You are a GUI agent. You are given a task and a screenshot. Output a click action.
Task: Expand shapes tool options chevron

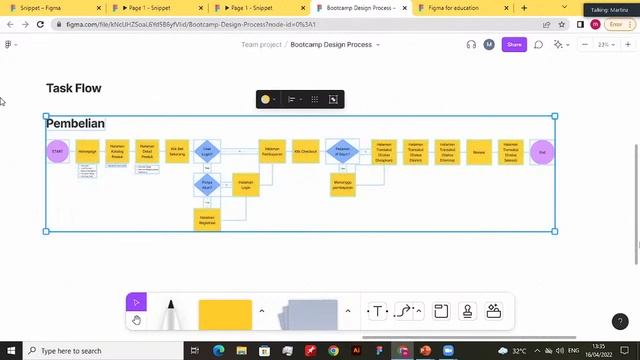pos(348,311)
